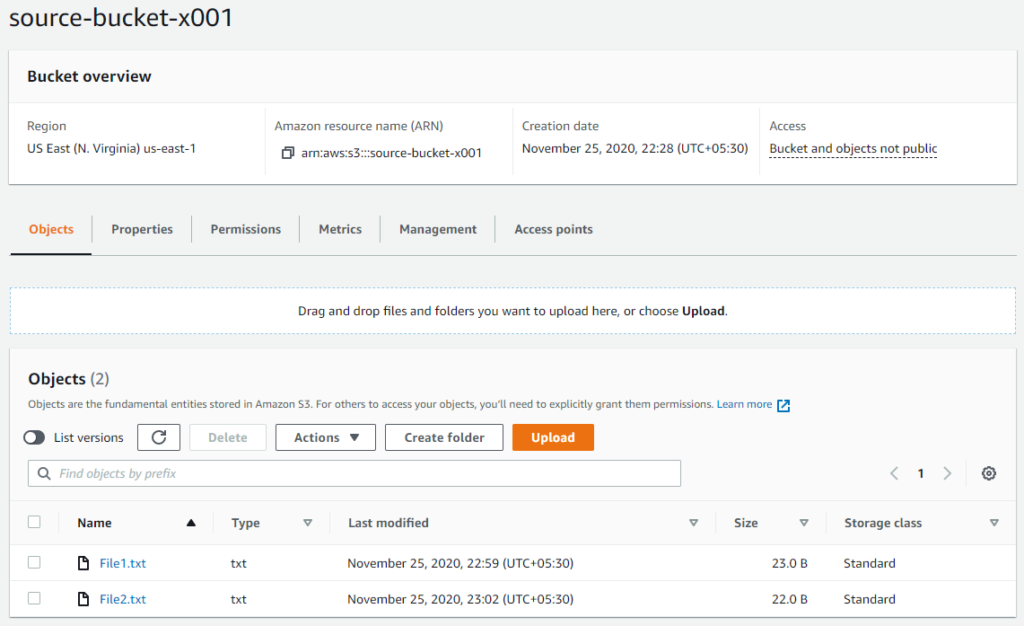1024x626 pixels.
Task: Click File2.txt Standard storage class cell
Action: coord(869,599)
